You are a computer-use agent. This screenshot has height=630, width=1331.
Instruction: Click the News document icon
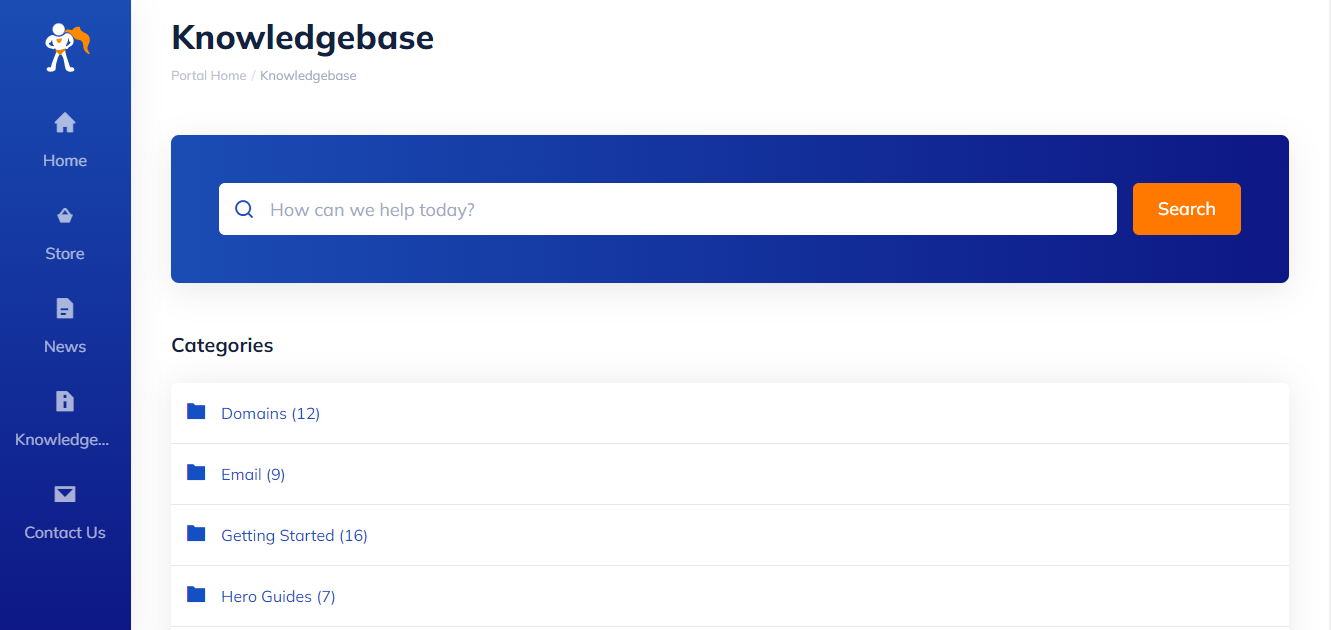click(65, 308)
